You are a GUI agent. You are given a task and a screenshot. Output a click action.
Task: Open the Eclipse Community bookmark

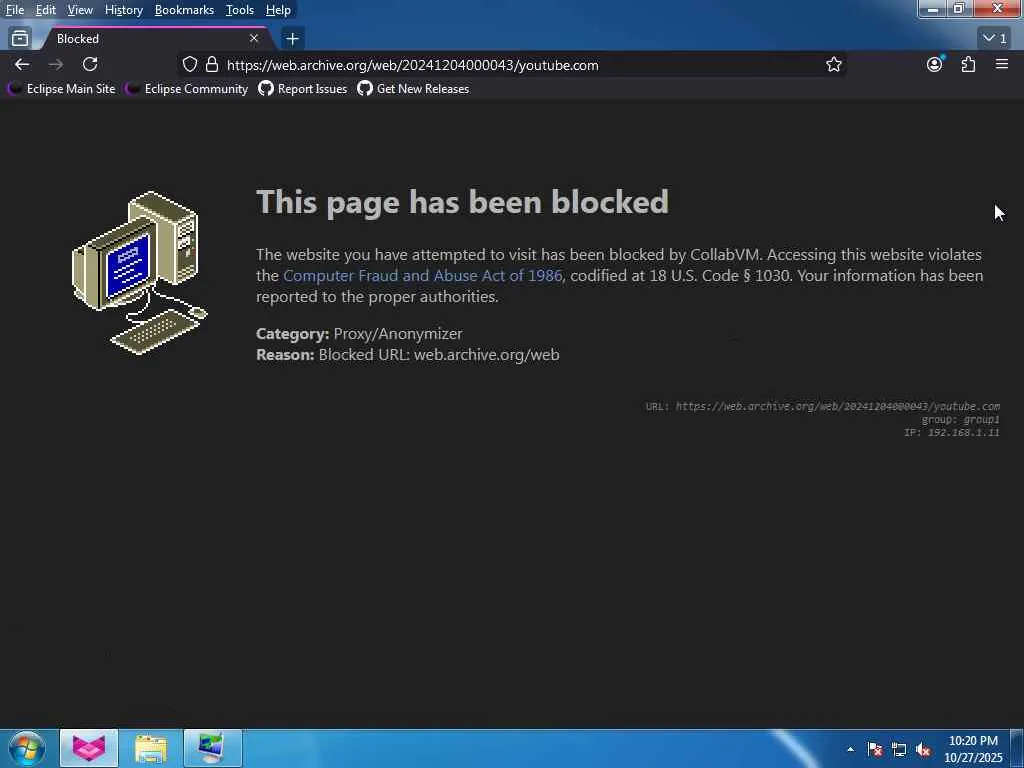tap(187, 89)
